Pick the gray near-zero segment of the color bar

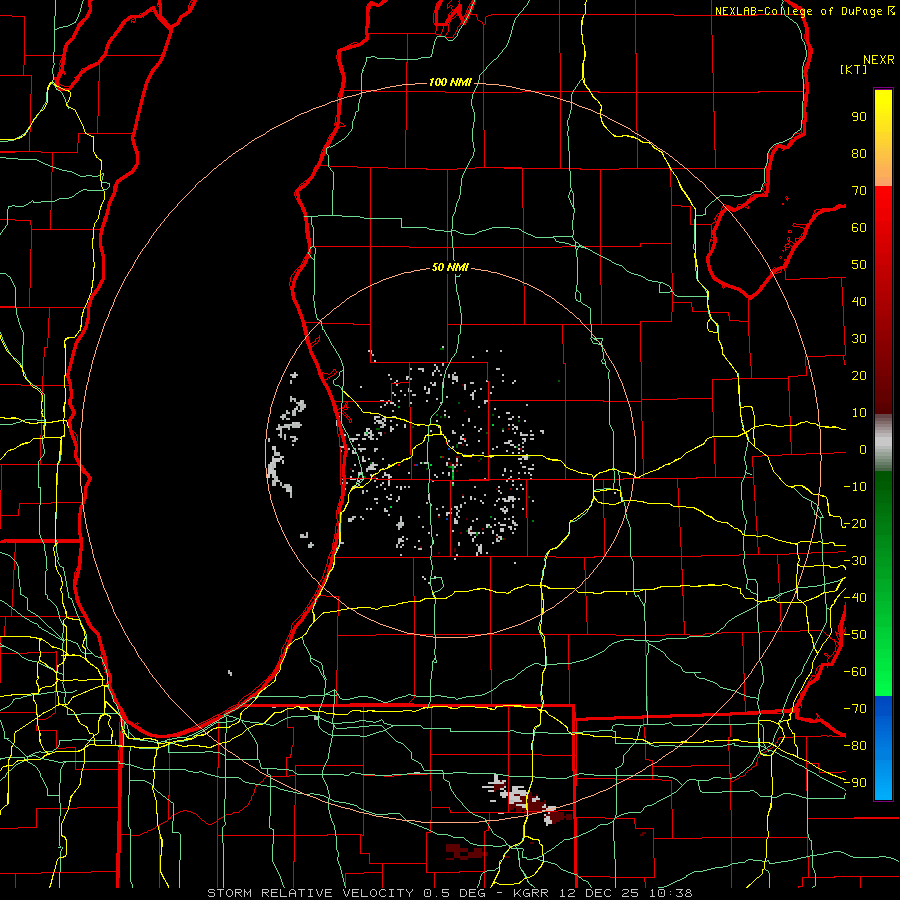(883, 442)
